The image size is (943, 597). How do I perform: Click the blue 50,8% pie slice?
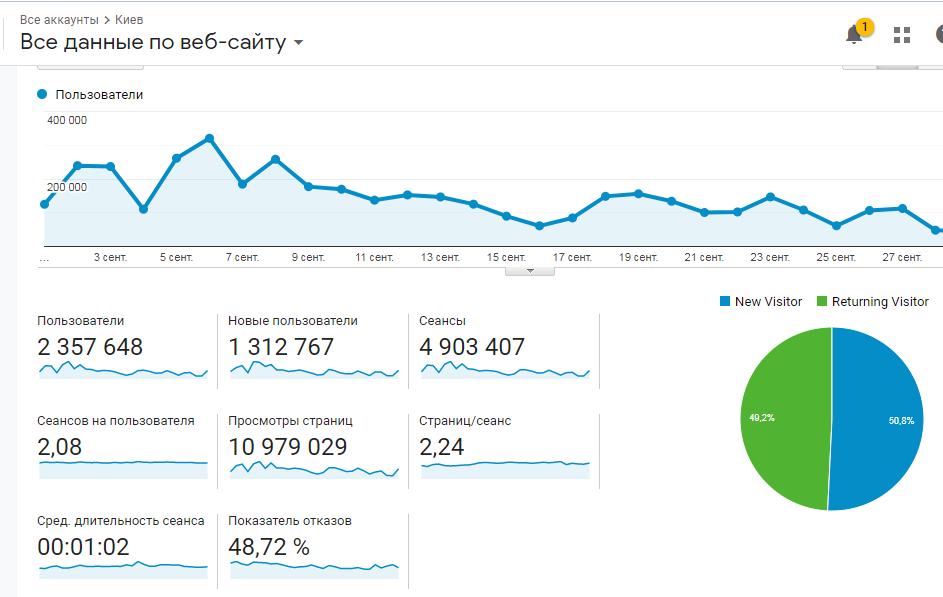tap(877, 419)
